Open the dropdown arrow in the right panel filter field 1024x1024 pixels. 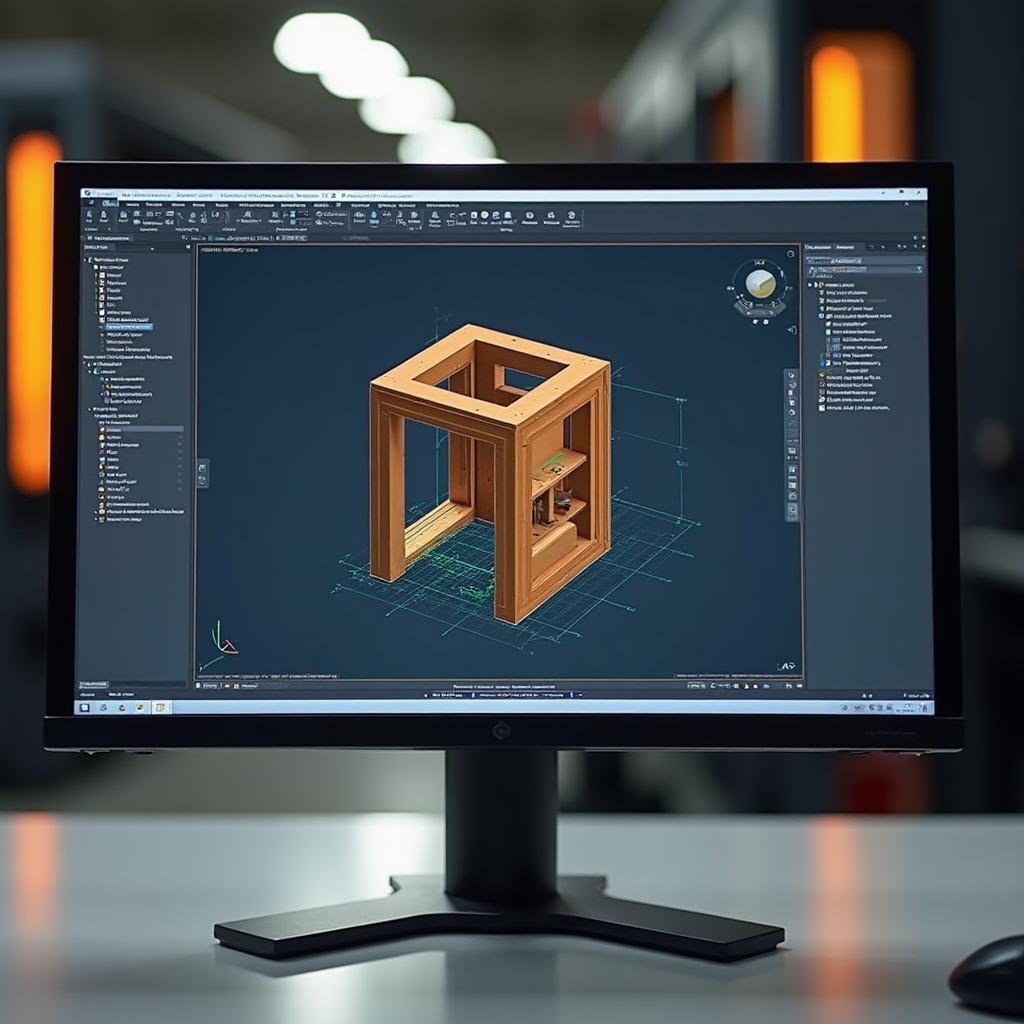coord(919,269)
